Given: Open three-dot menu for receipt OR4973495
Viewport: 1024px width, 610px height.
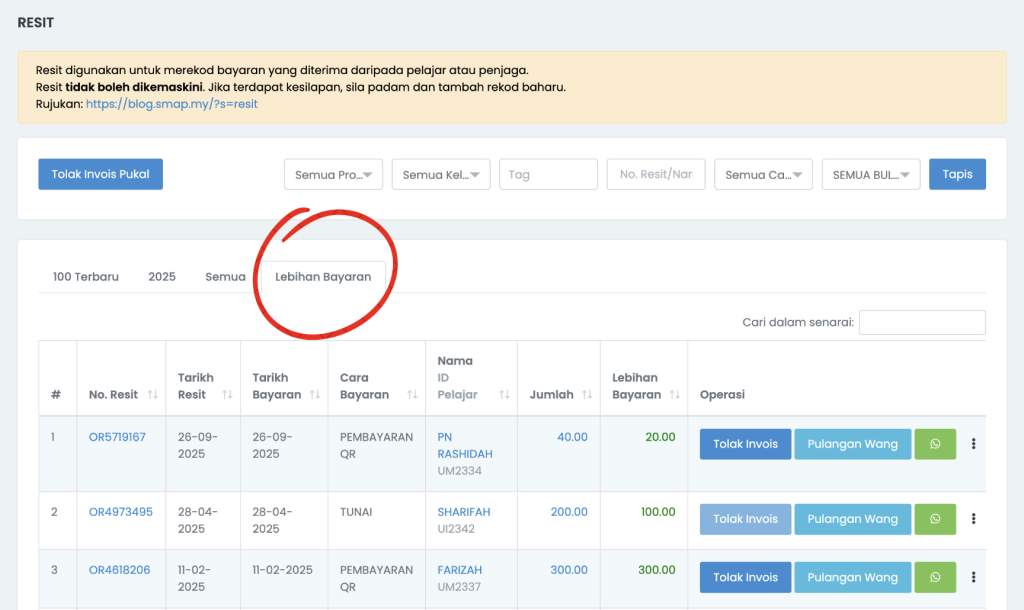Looking at the screenshot, I should (x=973, y=519).
